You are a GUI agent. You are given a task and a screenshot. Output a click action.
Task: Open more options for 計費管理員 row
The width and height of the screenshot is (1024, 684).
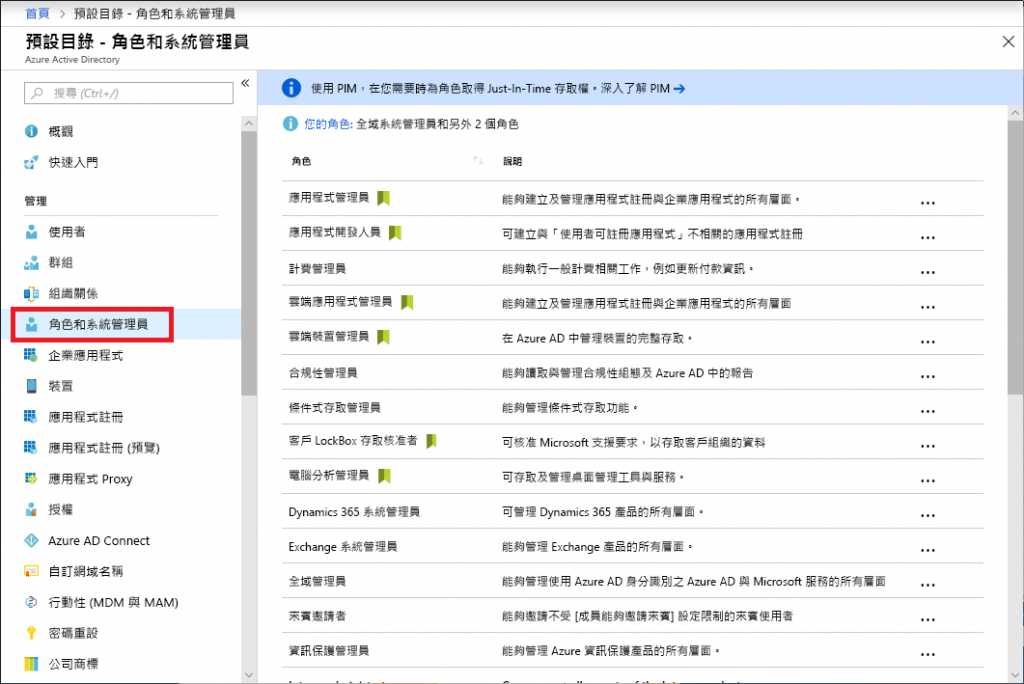[927, 272]
